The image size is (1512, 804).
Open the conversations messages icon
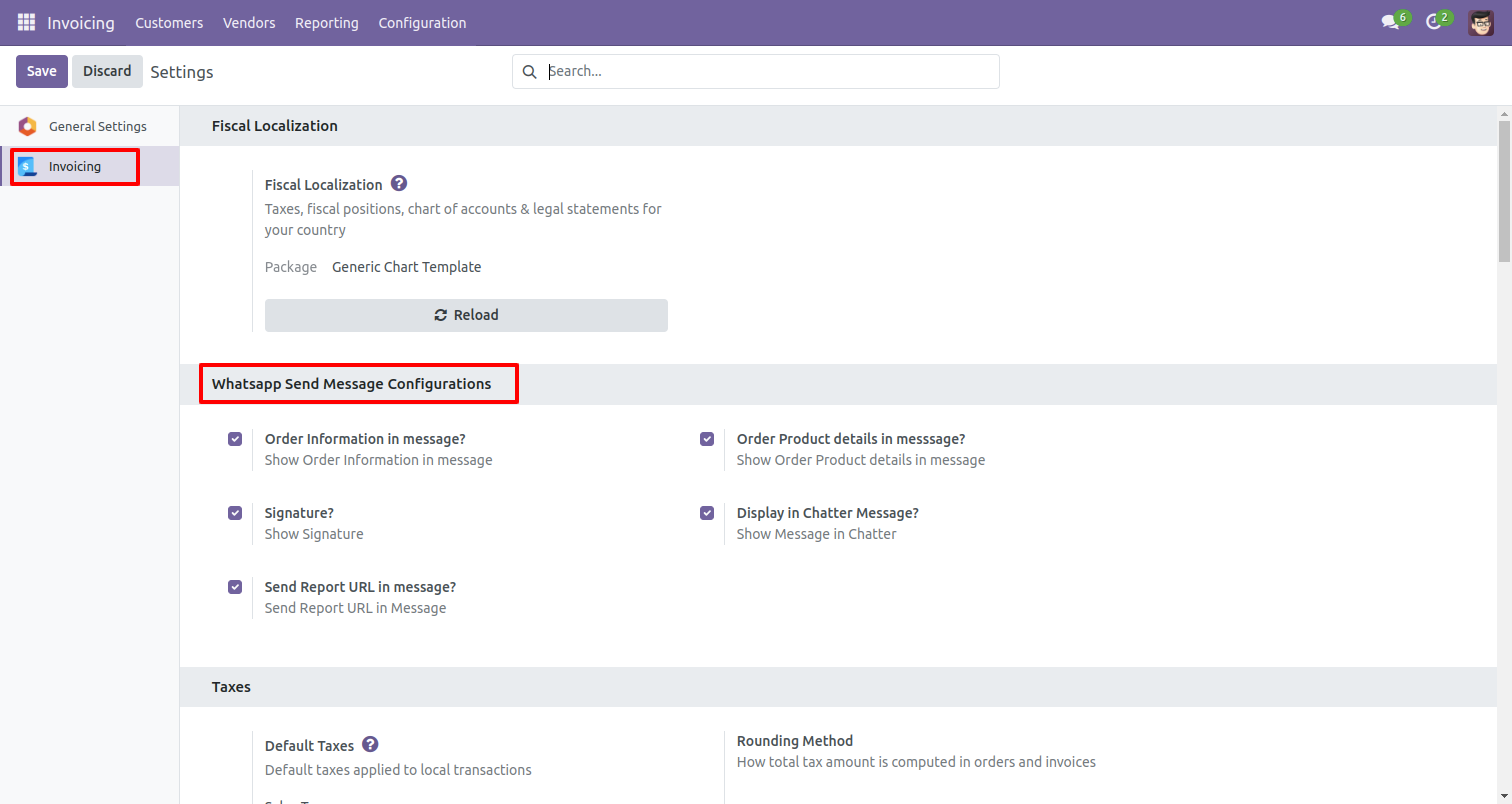click(1389, 22)
